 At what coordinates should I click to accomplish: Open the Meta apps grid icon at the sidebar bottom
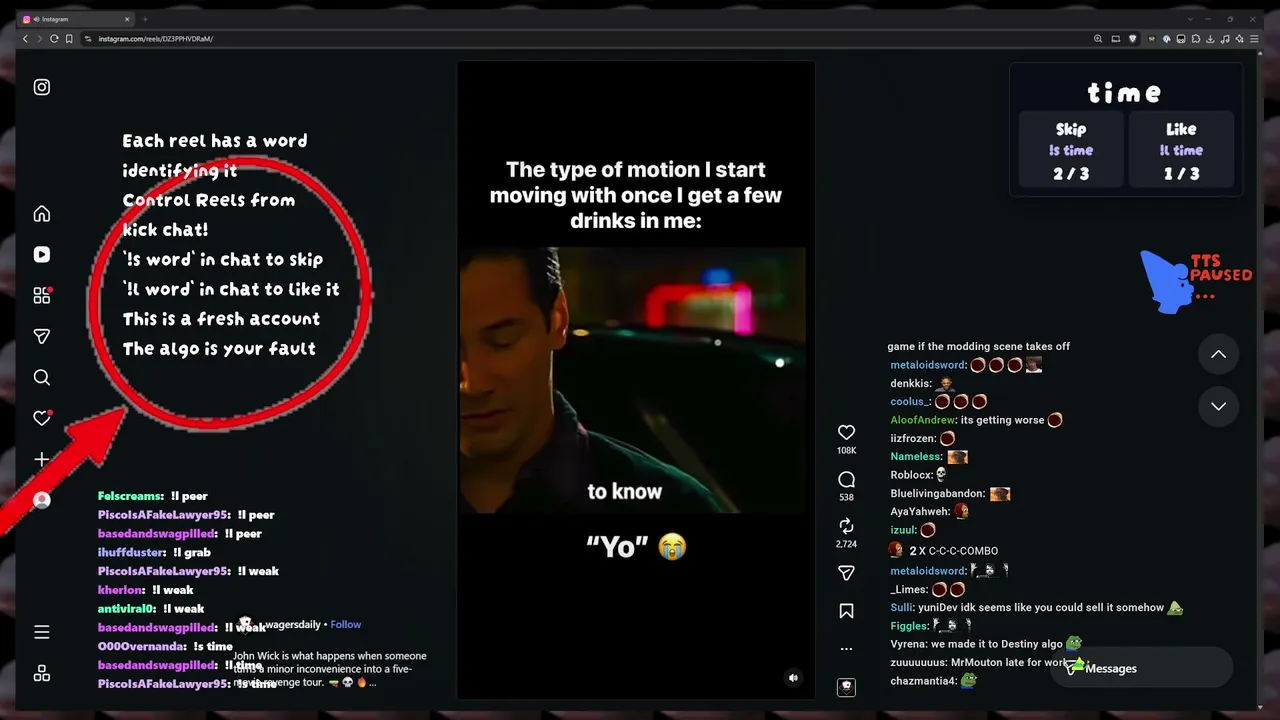pos(42,673)
